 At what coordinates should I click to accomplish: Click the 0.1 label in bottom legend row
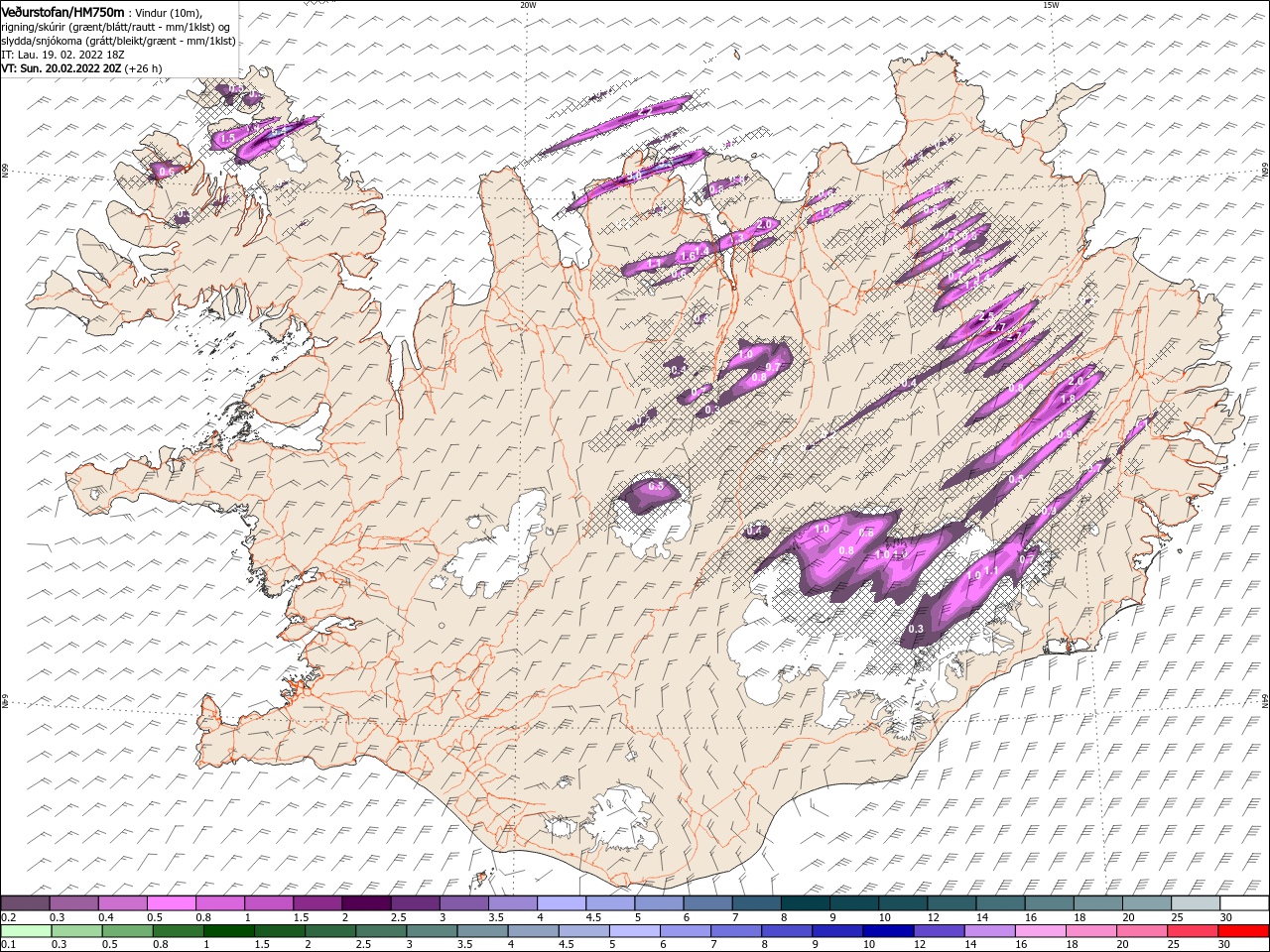[x=8, y=945]
